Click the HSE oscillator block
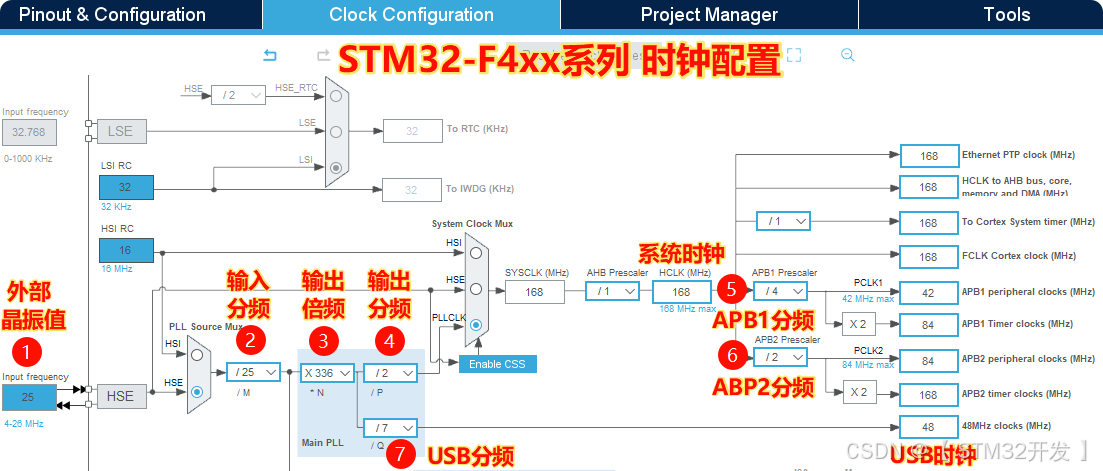 120,396
